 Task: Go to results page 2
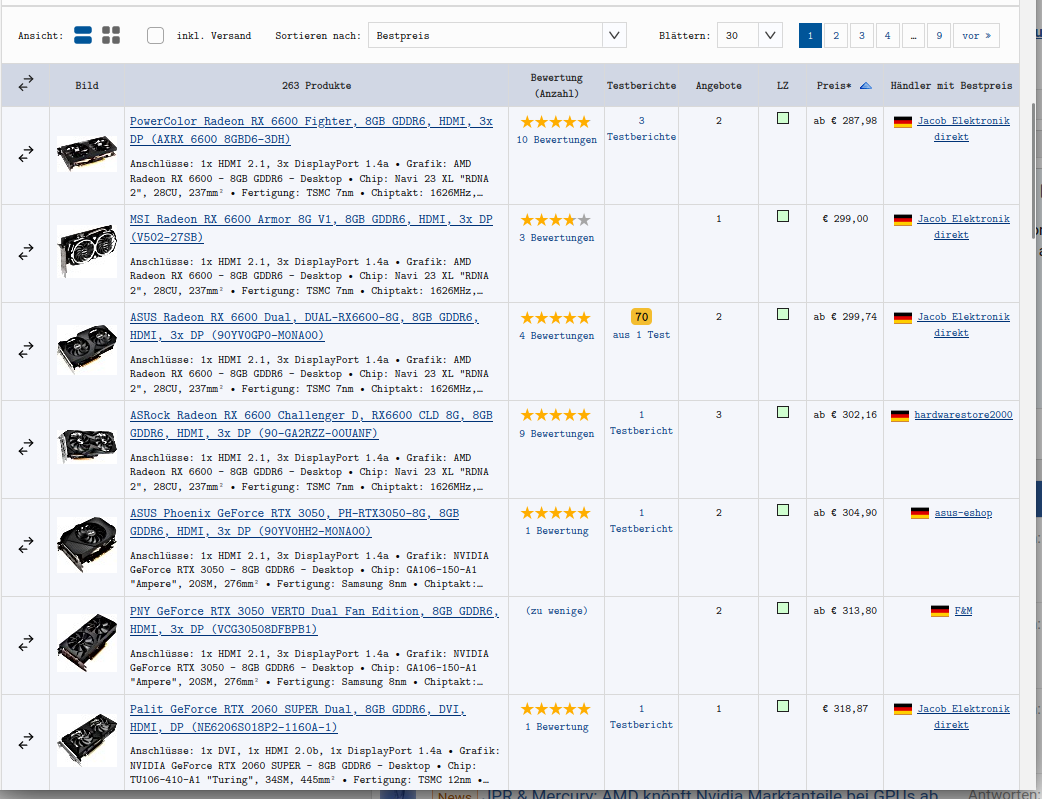click(836, 35)
